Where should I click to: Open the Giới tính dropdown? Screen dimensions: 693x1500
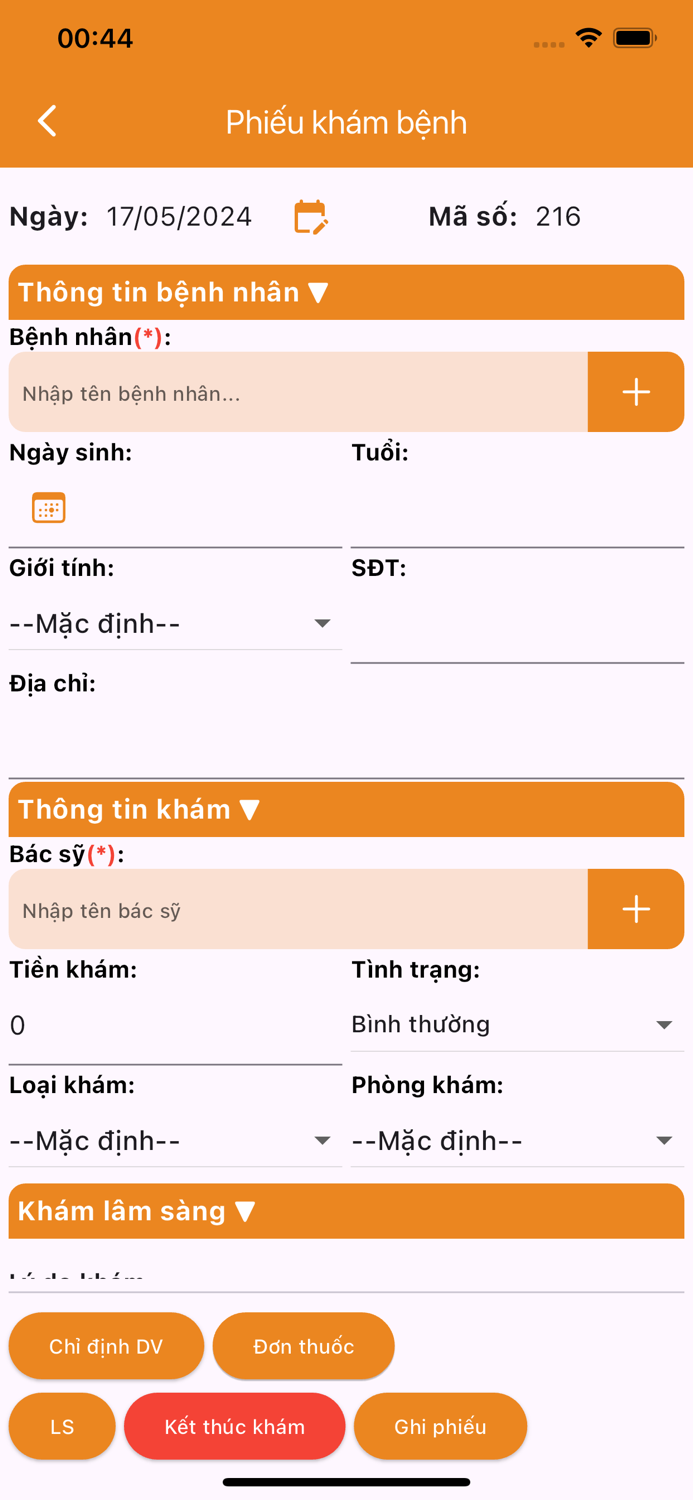click(x=322, y=622)
